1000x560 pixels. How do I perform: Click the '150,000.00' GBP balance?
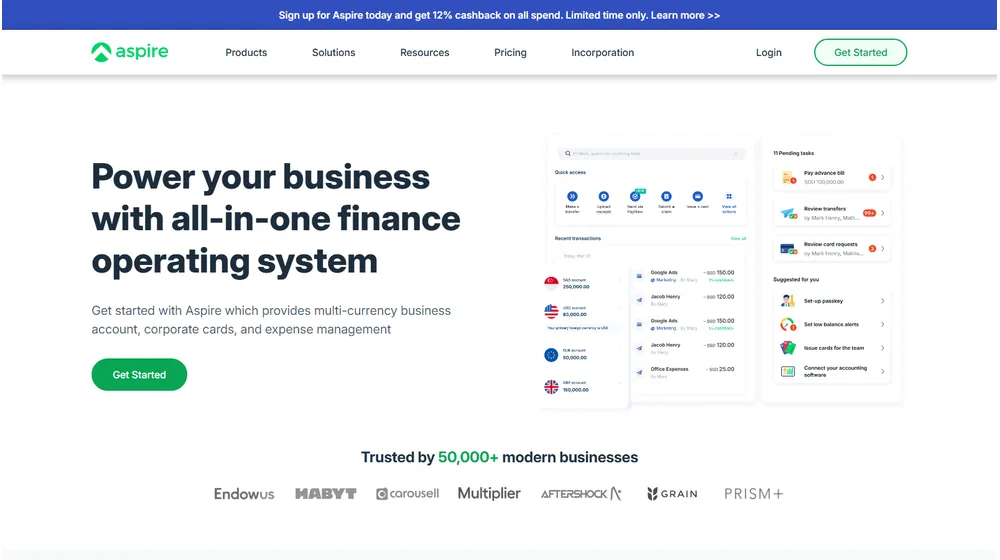(576, 390)
